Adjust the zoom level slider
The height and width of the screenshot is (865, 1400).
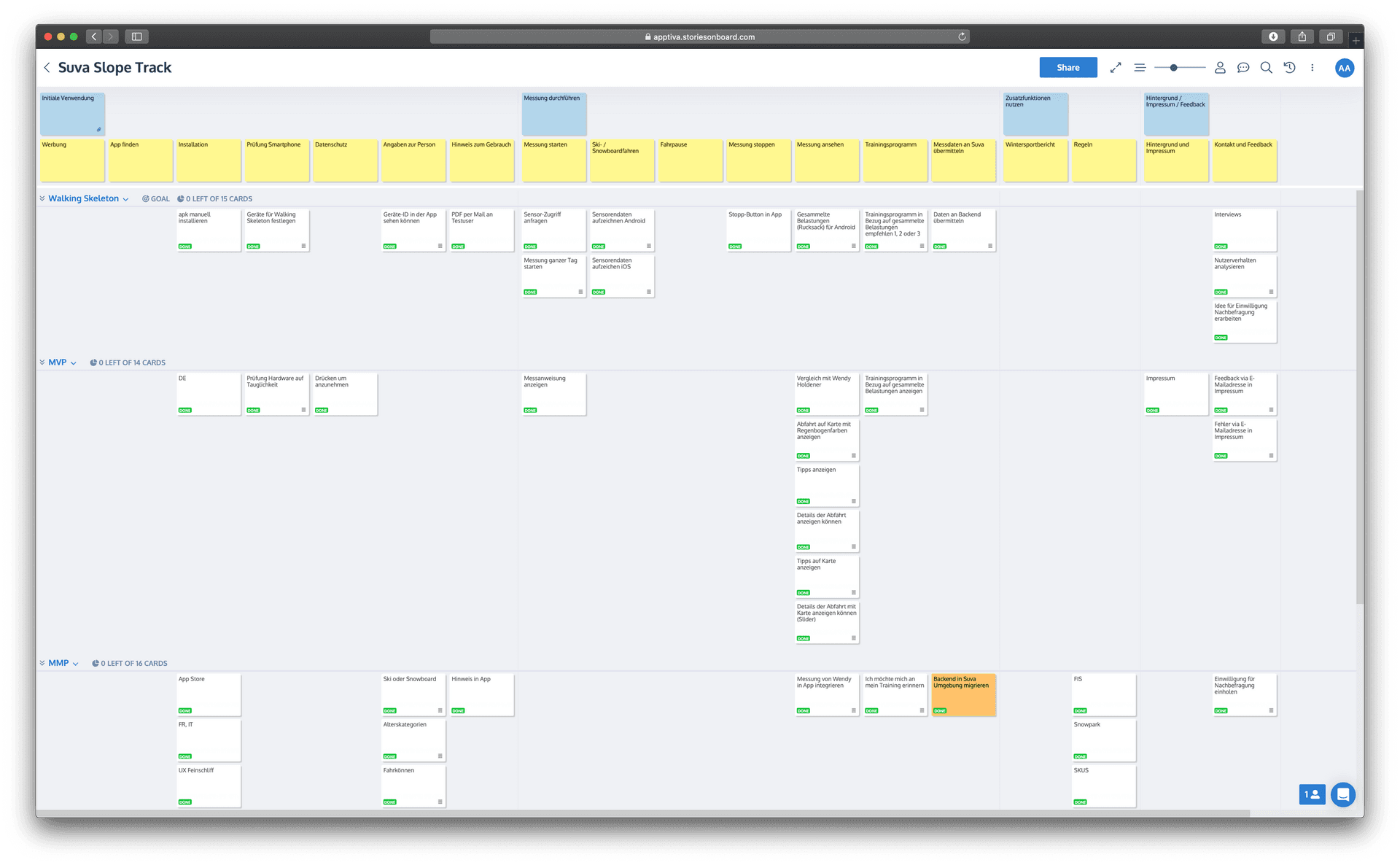[1173, 68]
